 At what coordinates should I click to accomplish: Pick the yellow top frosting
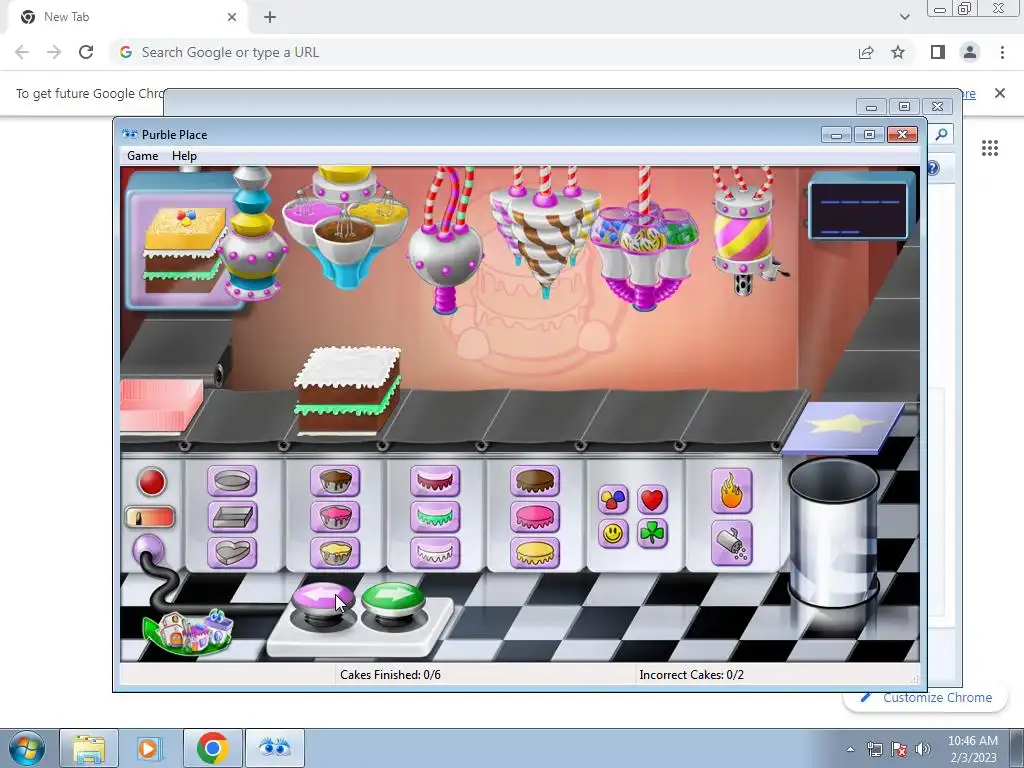point(535,552)
